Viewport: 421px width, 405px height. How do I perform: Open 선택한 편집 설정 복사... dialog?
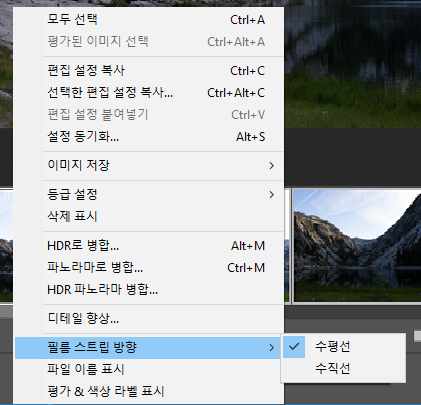pos(148,92)
